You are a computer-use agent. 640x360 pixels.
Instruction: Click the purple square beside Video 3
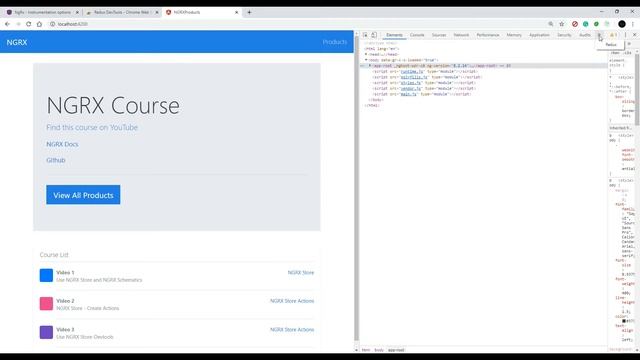(x=46, y=332)
